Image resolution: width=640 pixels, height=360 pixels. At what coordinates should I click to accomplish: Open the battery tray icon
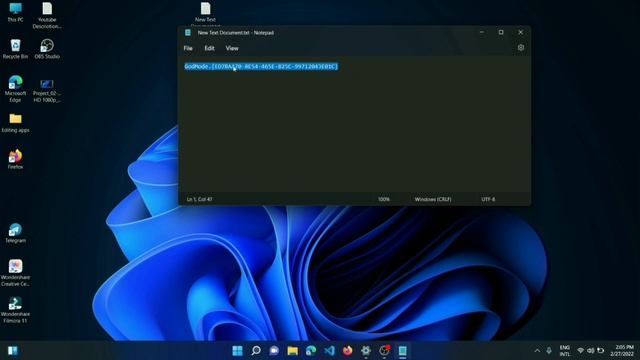click(600, 351)
